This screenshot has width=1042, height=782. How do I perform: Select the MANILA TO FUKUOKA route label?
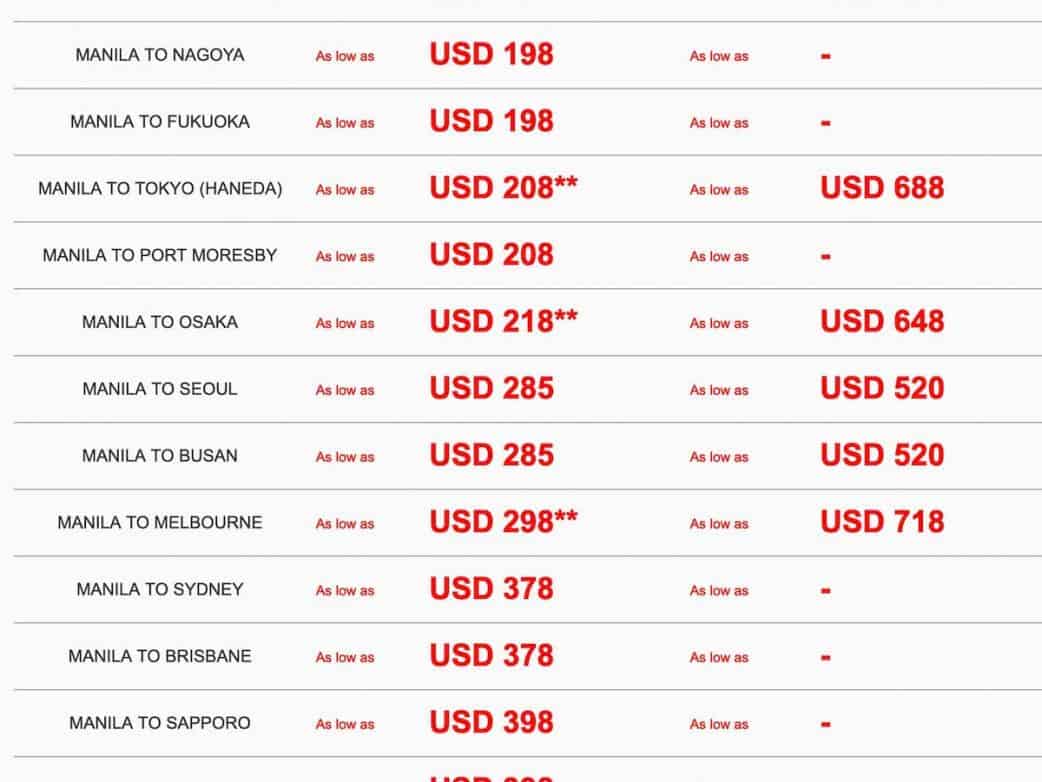click(x=160, y=122)
